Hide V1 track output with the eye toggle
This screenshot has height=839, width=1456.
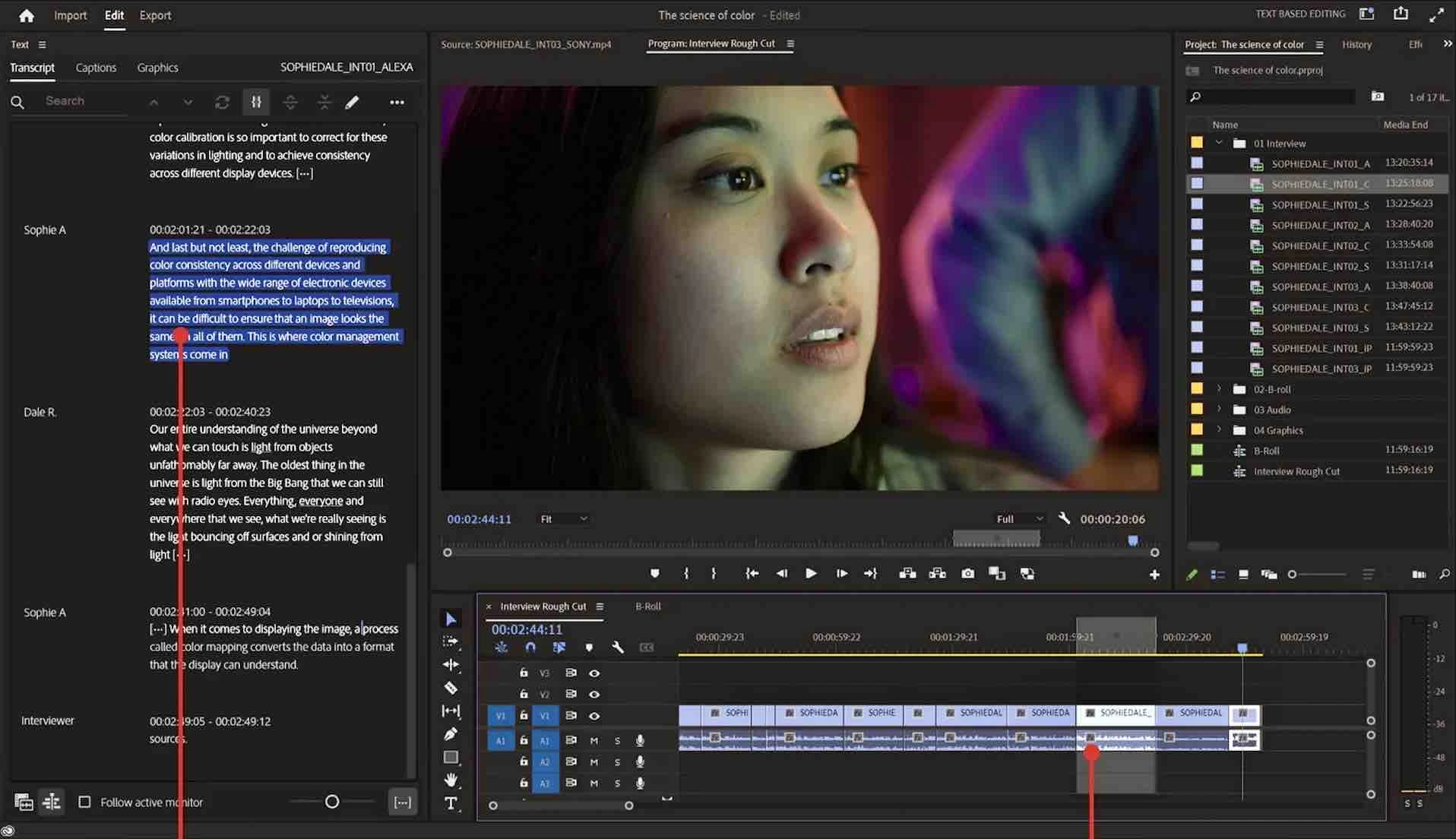[594, 715]
